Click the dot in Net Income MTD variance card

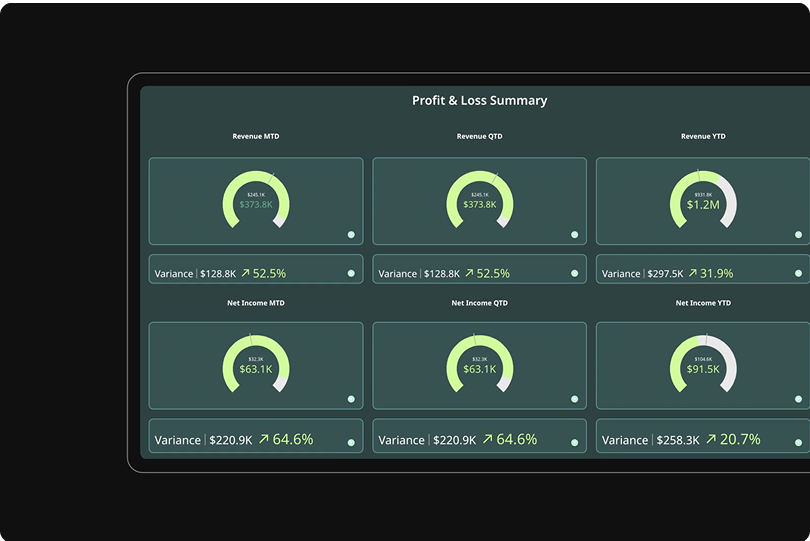click(x=351, y=442)
